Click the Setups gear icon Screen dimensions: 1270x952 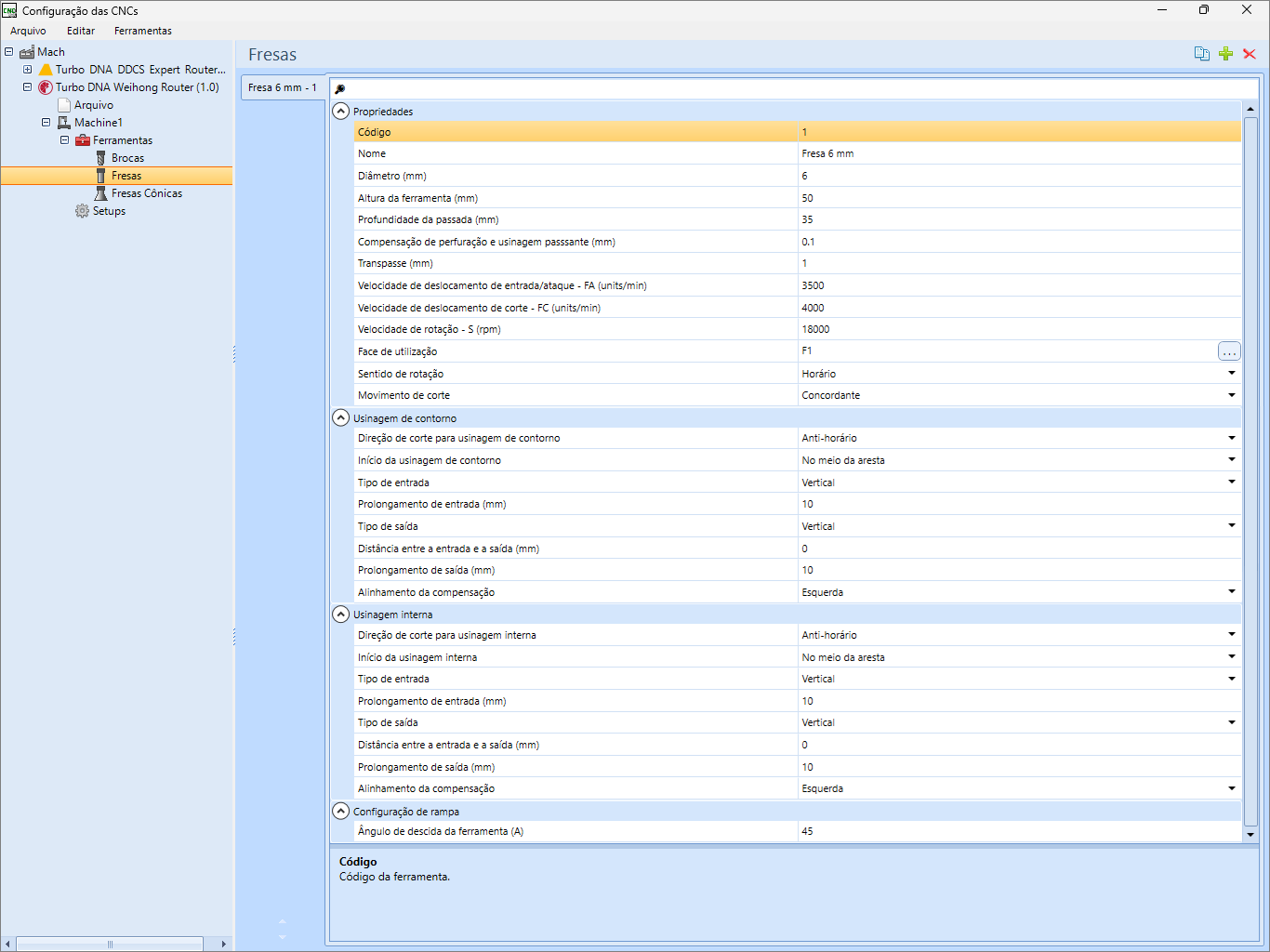[82, 211]
